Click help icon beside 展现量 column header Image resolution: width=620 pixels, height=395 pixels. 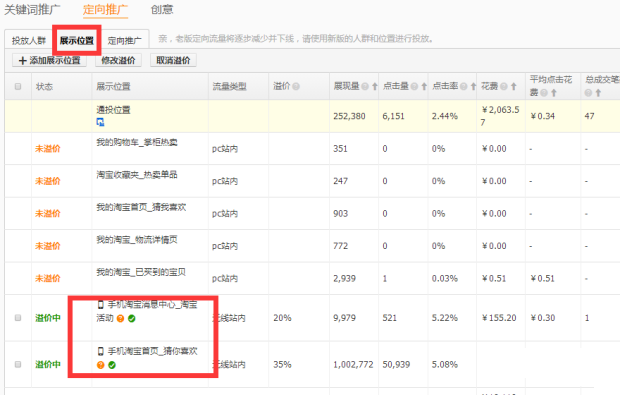click(365, 86)
